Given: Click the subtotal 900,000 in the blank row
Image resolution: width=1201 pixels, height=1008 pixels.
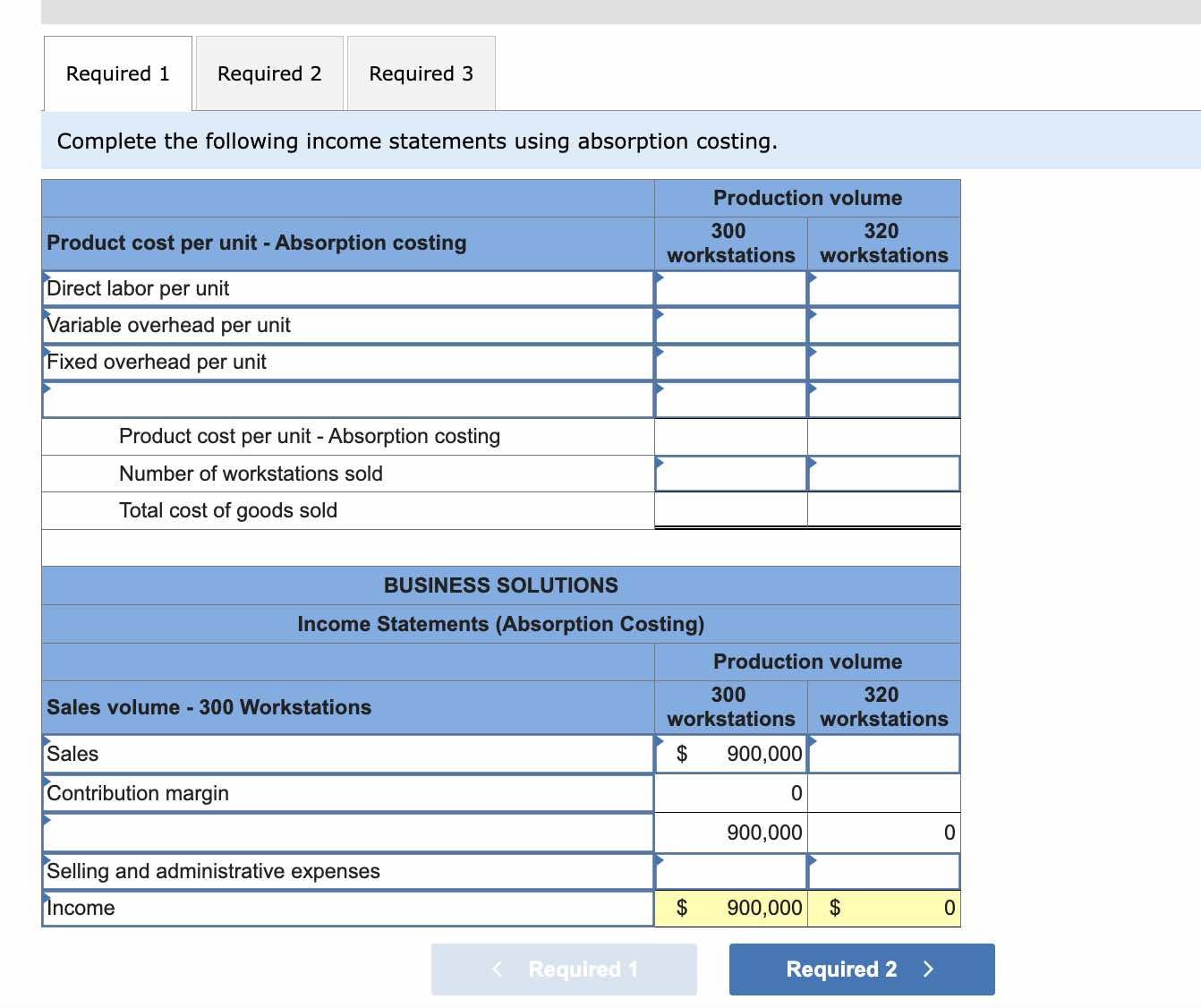Looking at the screenshot, I should [x=731, y=833].
